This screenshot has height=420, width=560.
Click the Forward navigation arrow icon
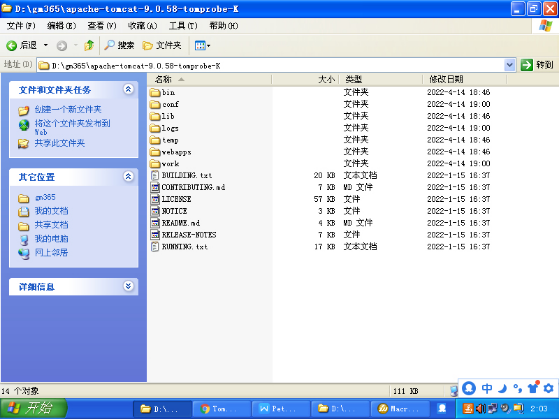[62, 45]
